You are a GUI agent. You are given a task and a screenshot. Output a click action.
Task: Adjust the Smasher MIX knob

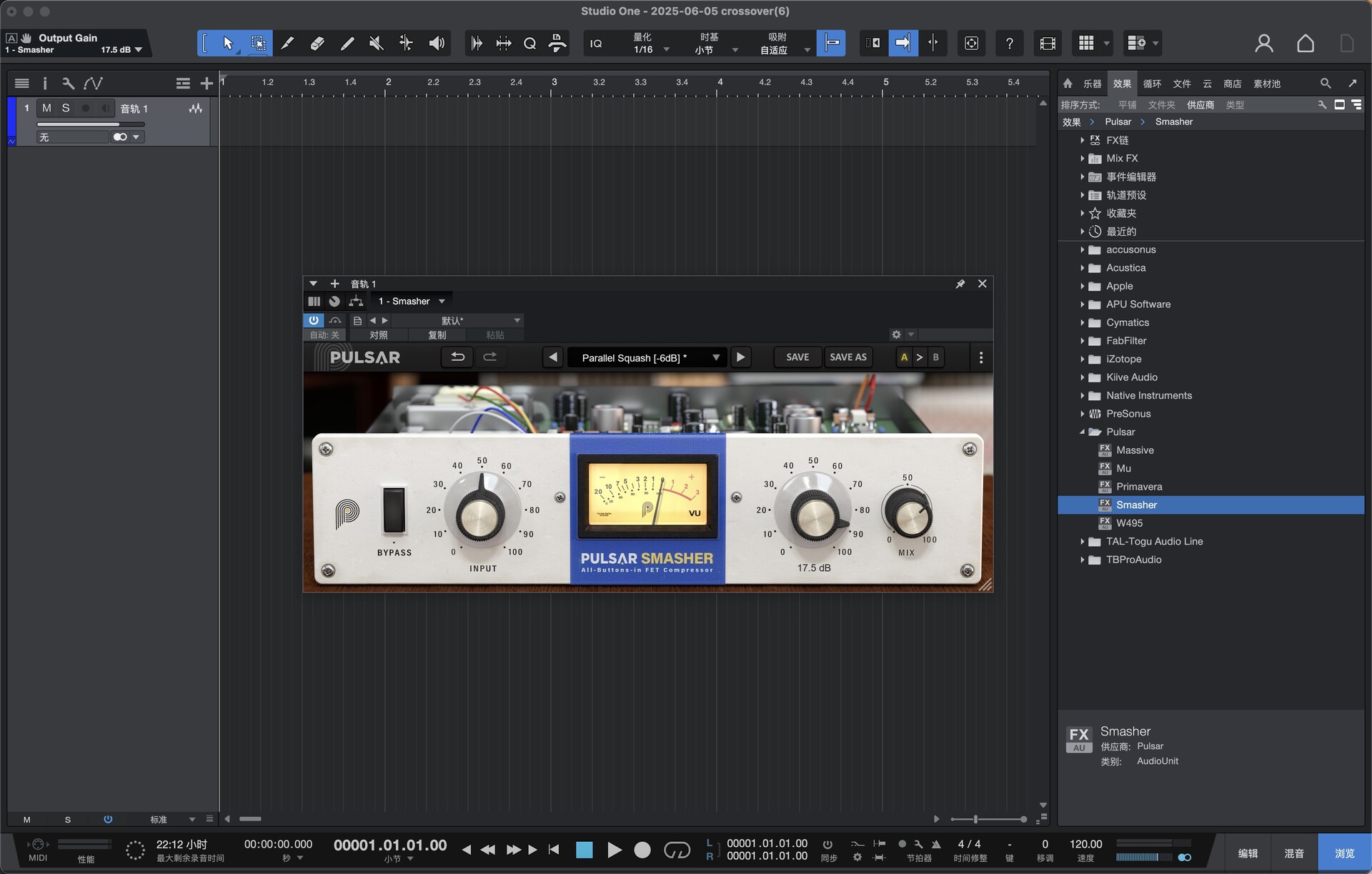coord(908,512)
